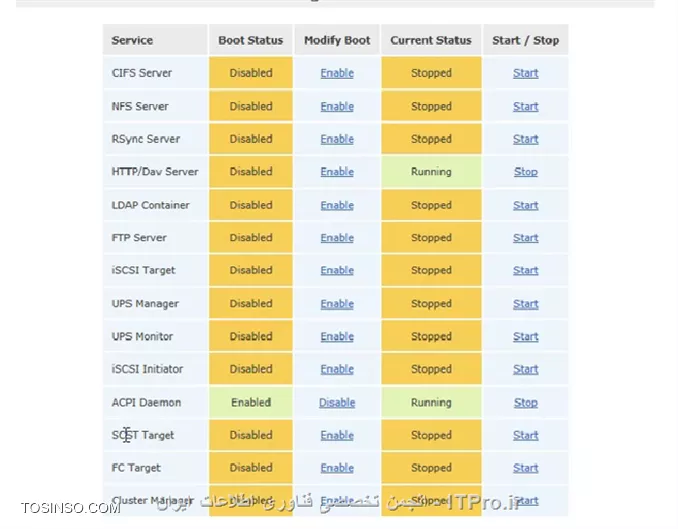Enable SCST Target at boot

tap(337, 436)
